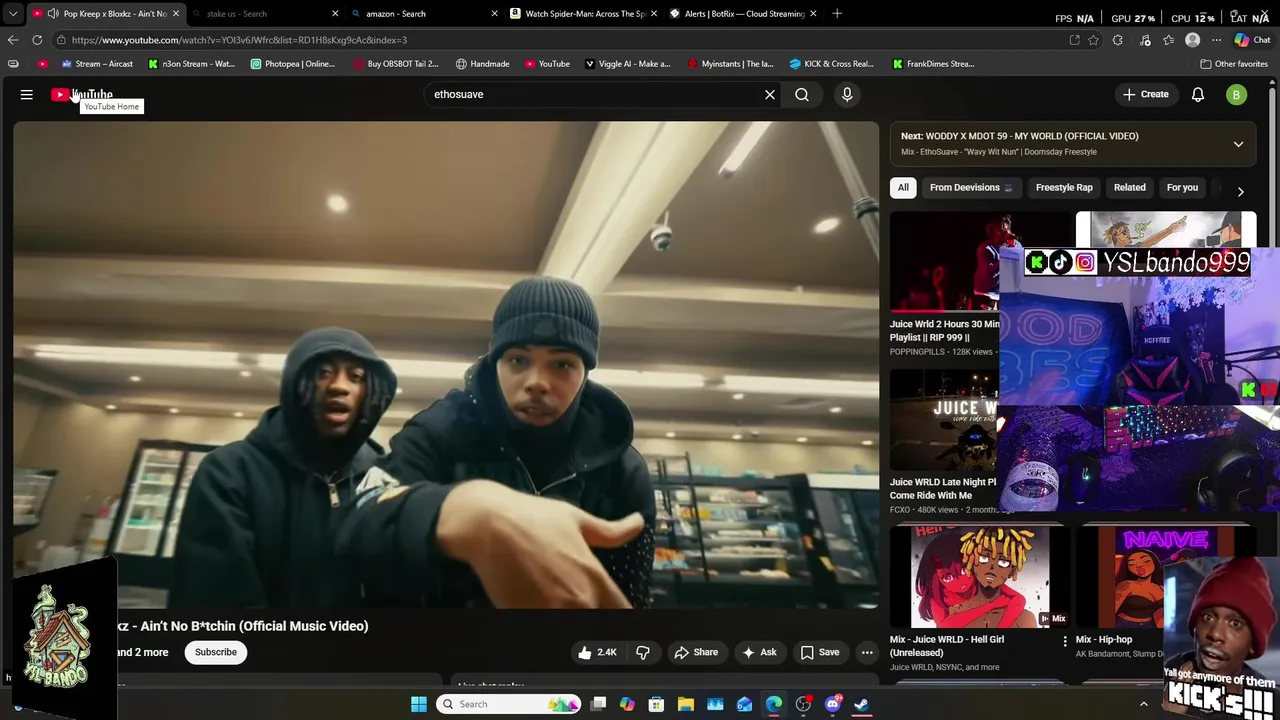The height and width of the screenshot is (720, 1280).
Task: Open more actions ellipsis under video
Action: tap(867, 652)
